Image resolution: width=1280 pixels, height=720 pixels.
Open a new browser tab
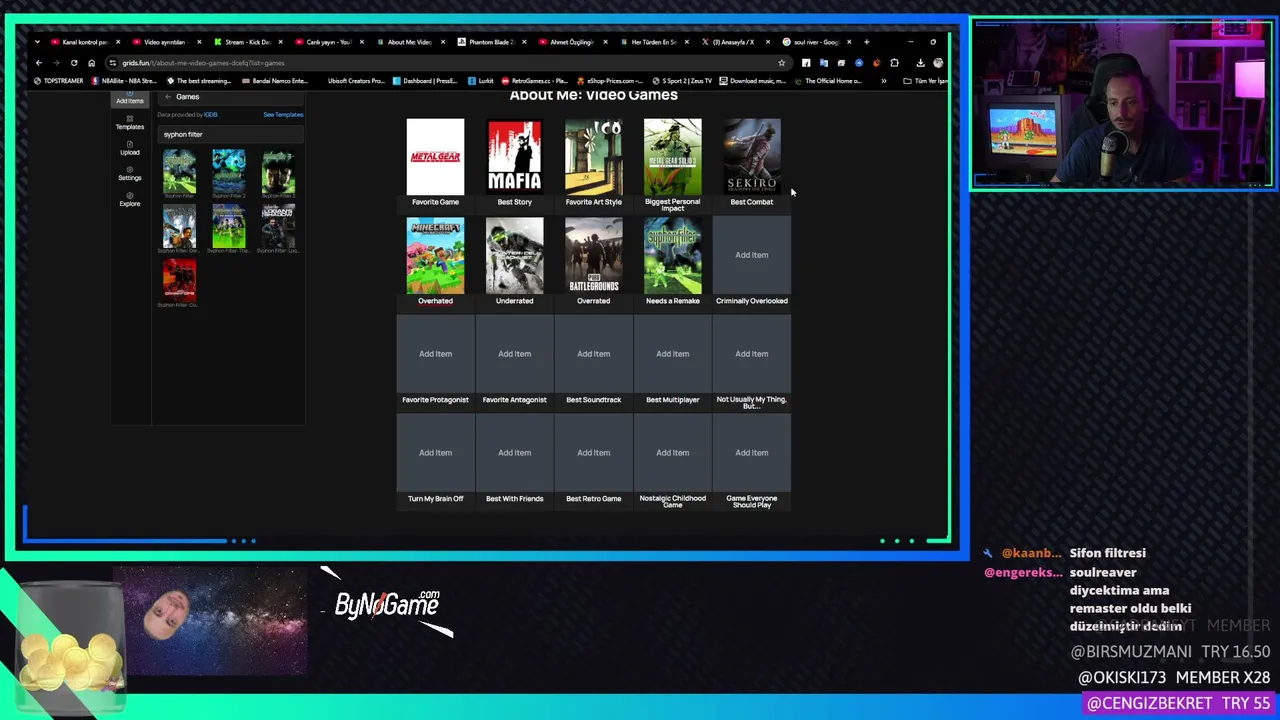pos(866,42)
